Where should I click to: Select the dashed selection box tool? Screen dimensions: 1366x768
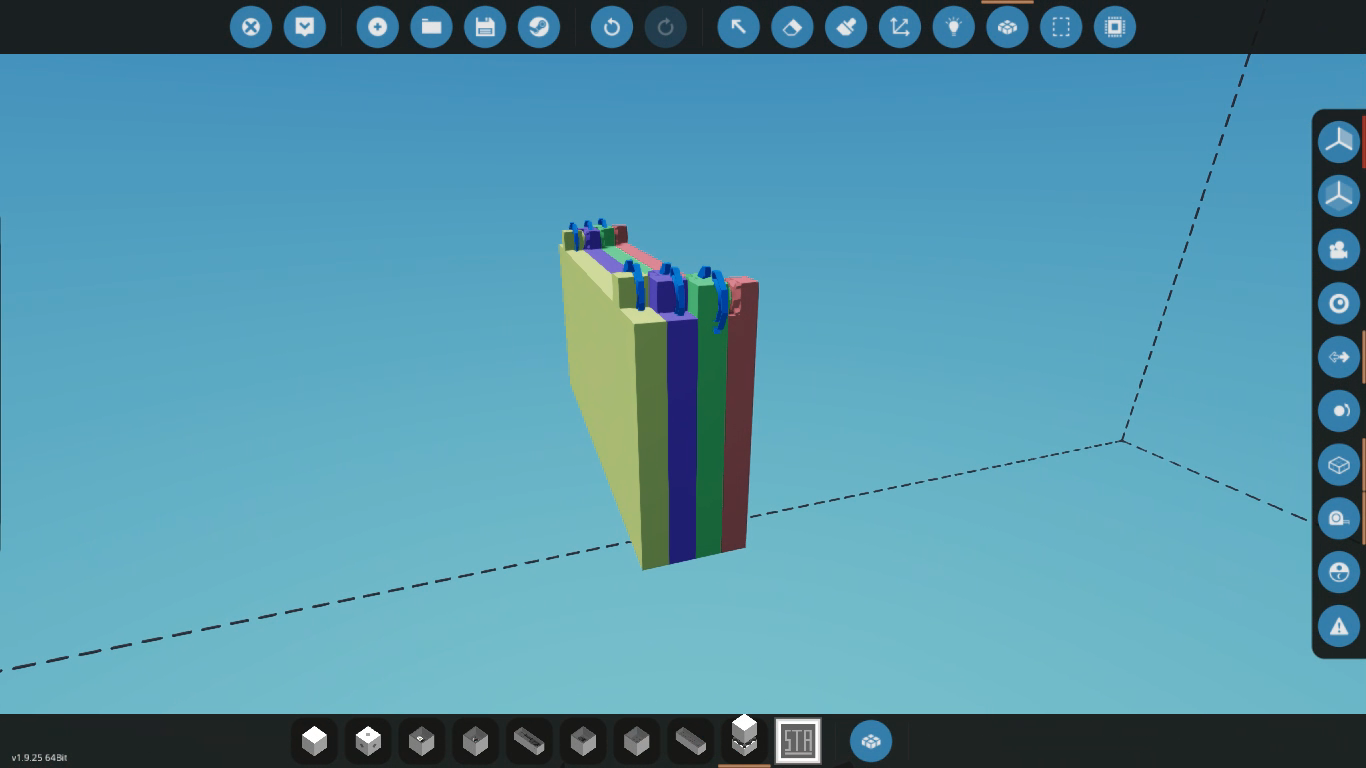click(1061, 27)
